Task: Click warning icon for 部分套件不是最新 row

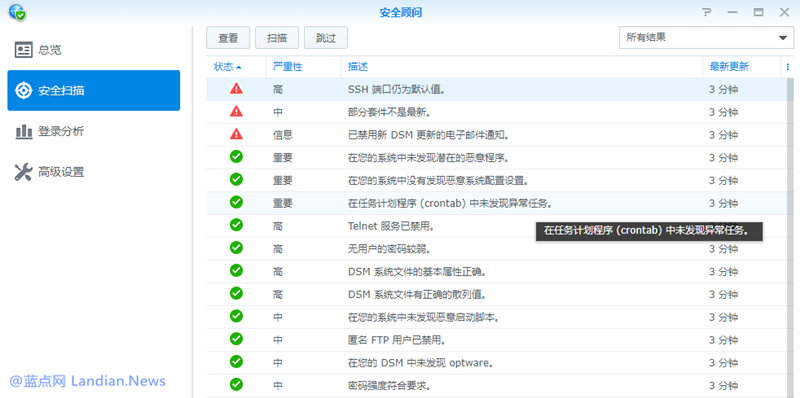Action: [236, 111]
